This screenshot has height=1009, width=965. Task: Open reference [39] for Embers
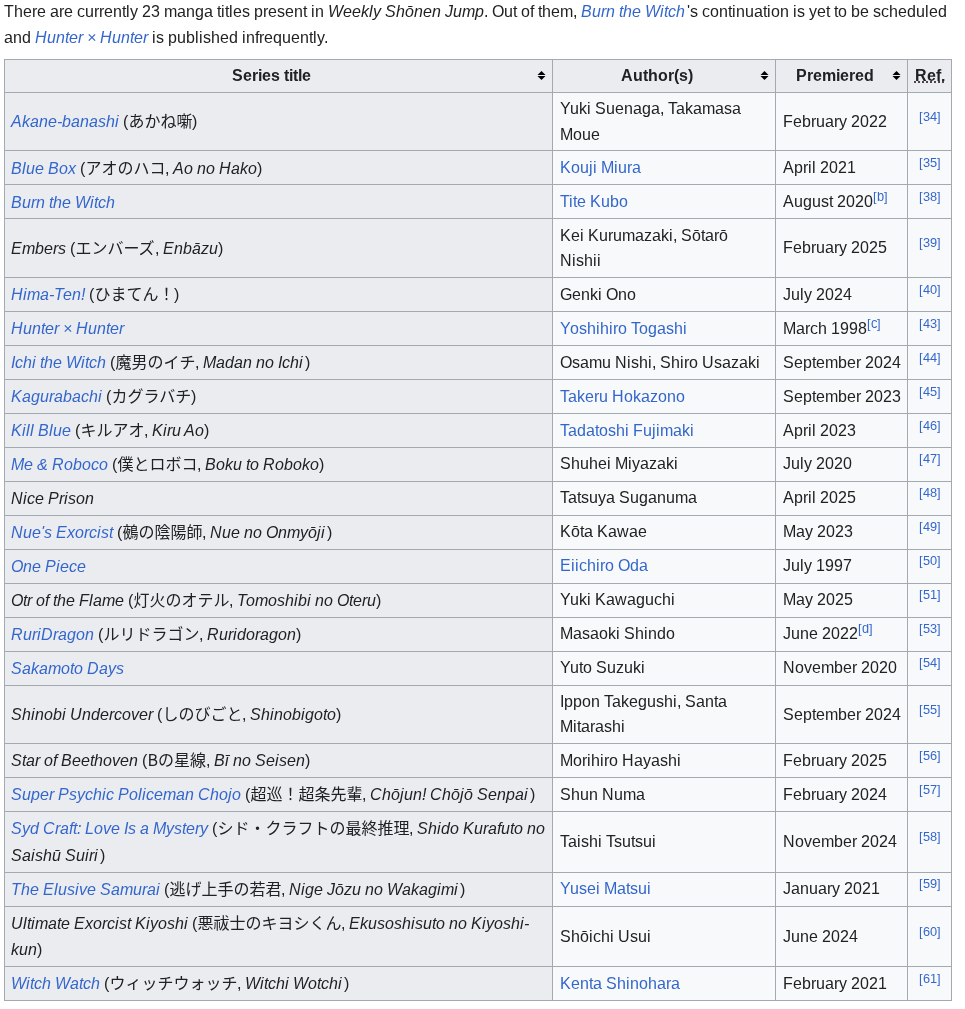(x=930, y=243)
